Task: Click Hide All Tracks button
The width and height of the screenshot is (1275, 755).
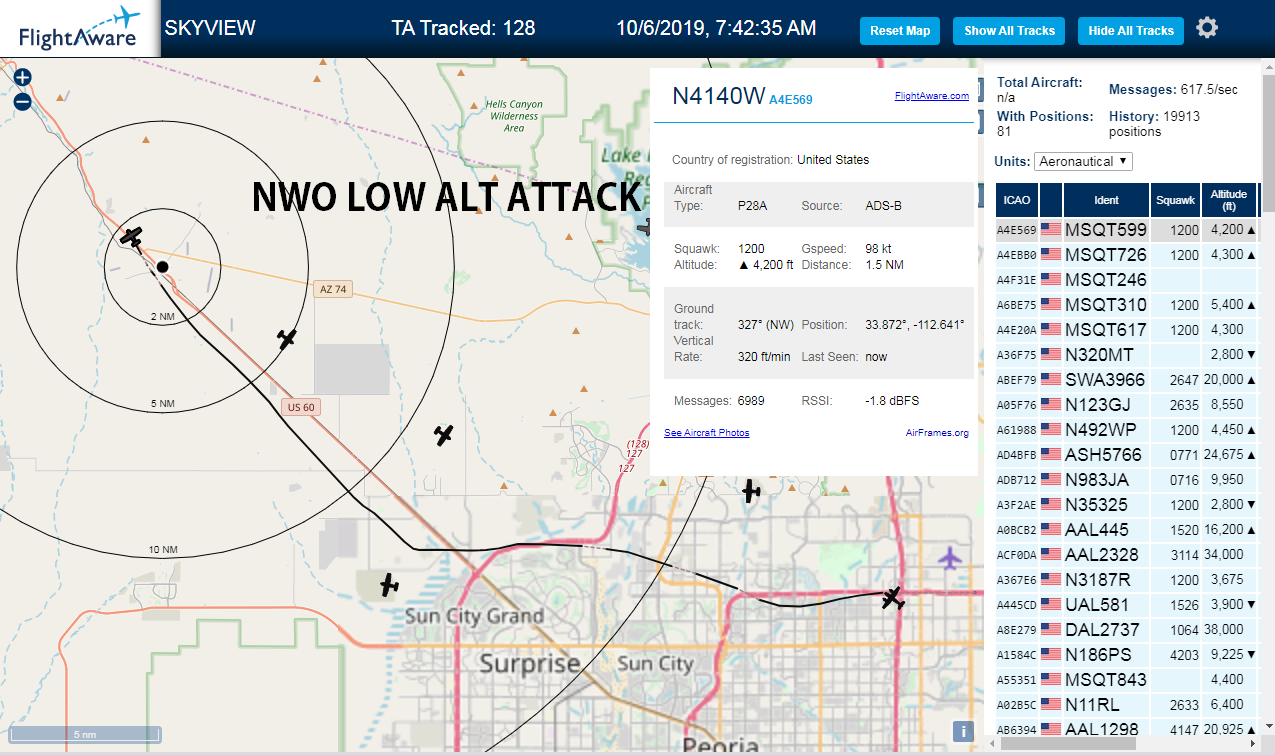Action: coord(1131,31)
